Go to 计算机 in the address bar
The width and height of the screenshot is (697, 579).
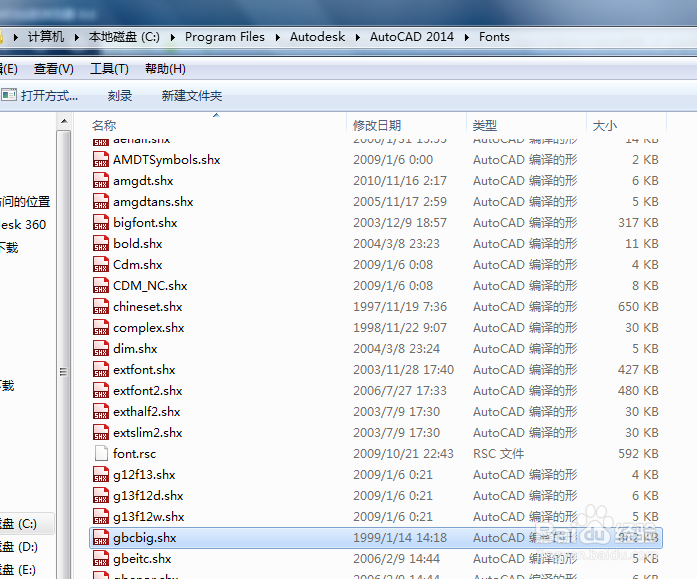click(46, 37)
